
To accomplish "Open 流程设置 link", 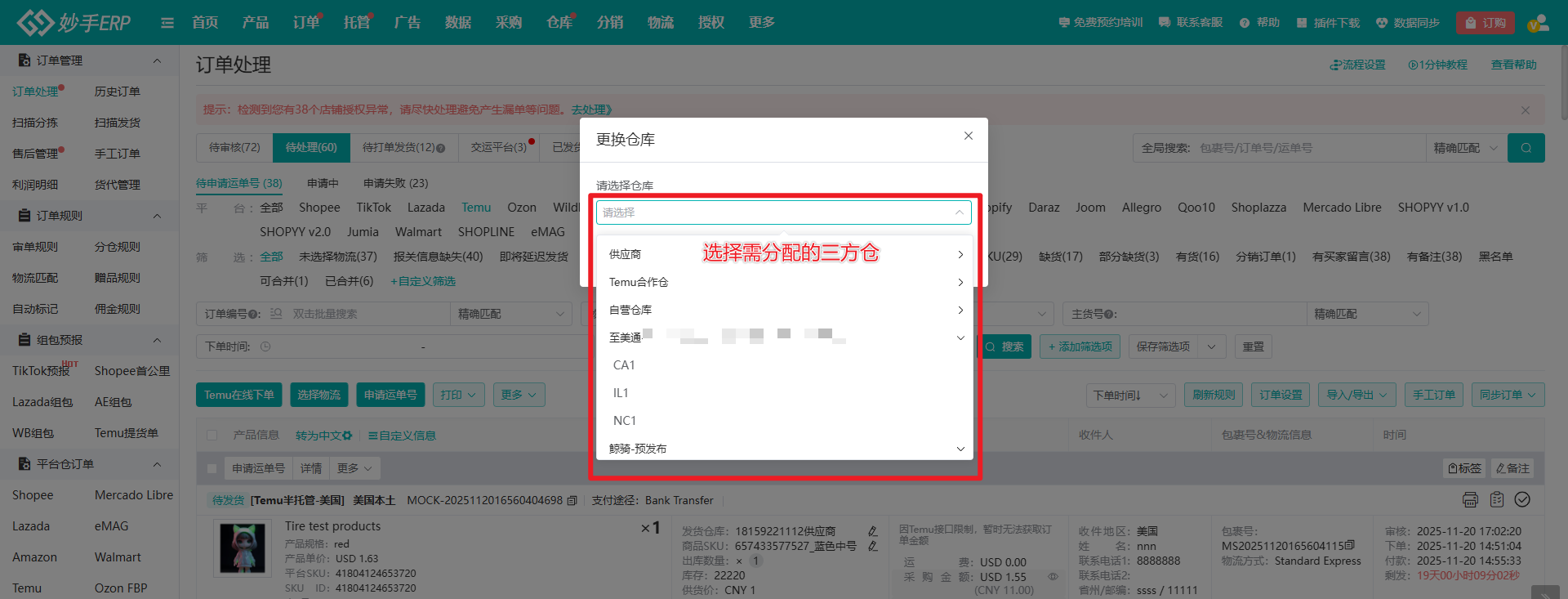I will [x=1357, y=65].
